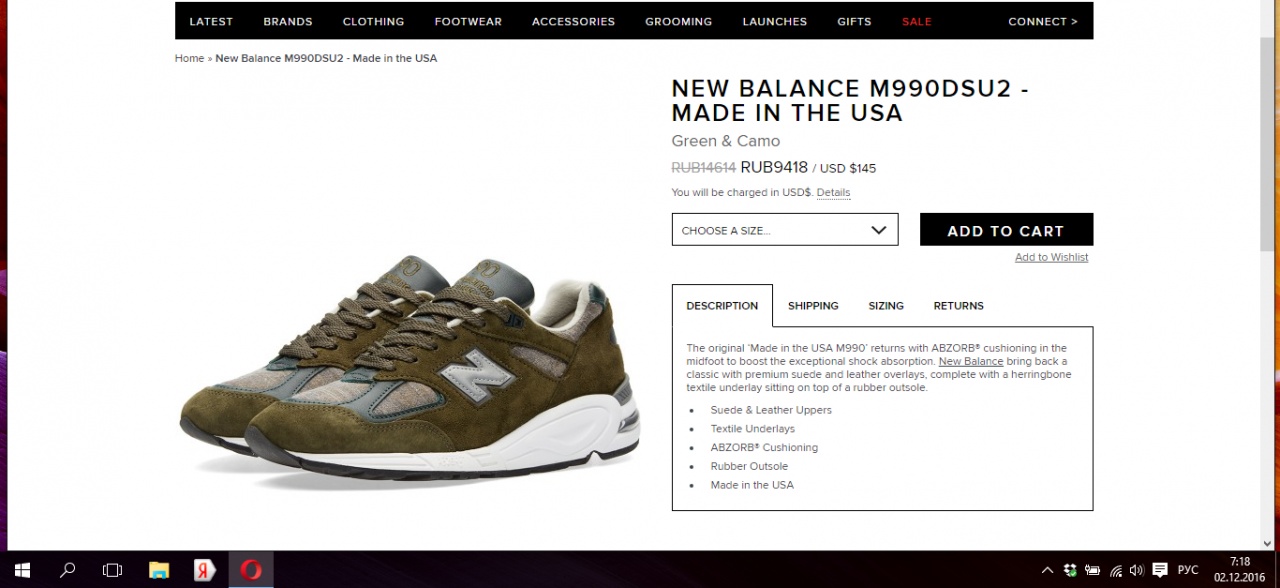Open the Details link about USD charges
The width and height of the screenshot is (1280, 588).
tap(833, 192)
